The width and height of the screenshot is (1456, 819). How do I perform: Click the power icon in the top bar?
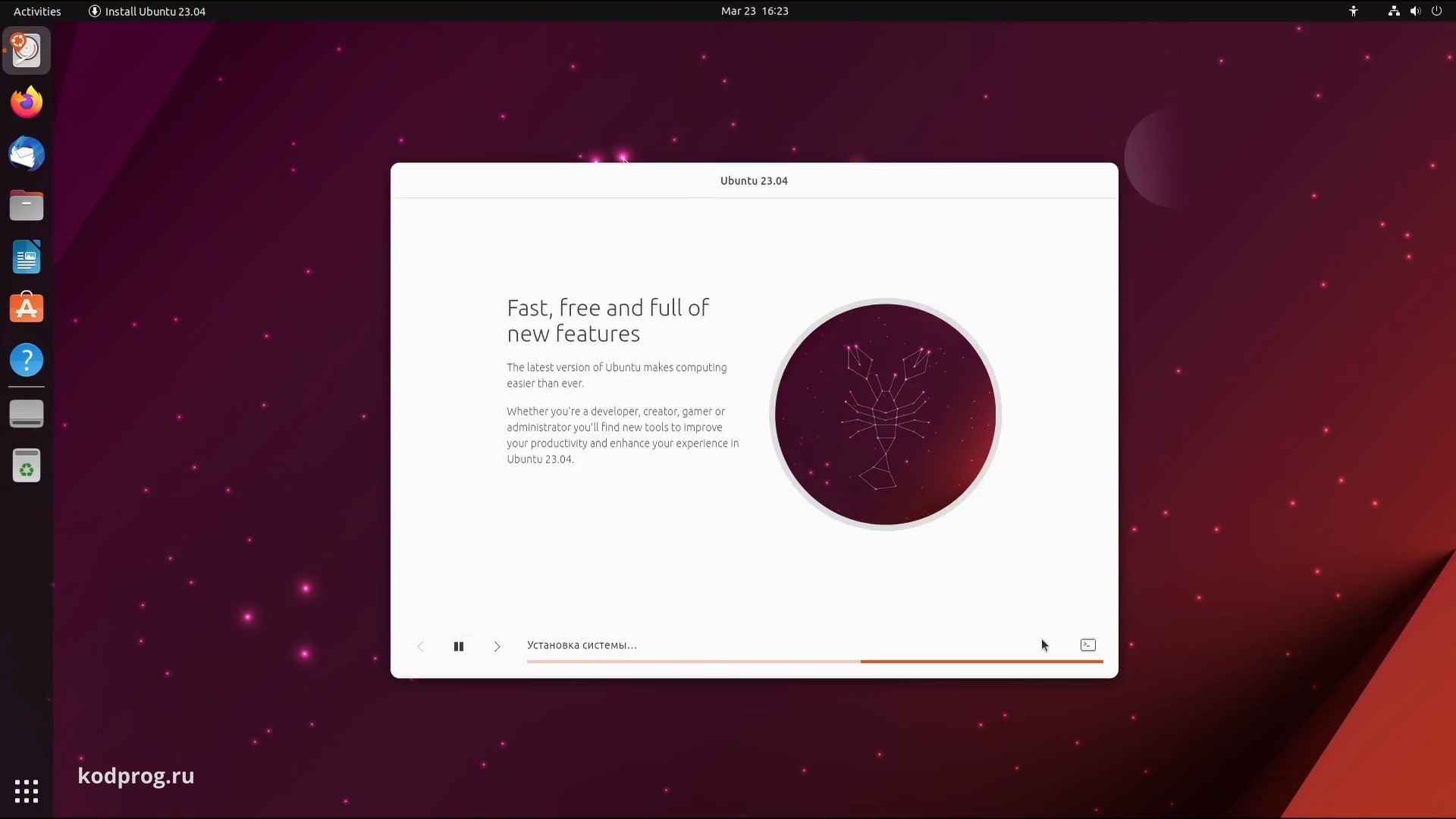click(x=1436, y=11)
